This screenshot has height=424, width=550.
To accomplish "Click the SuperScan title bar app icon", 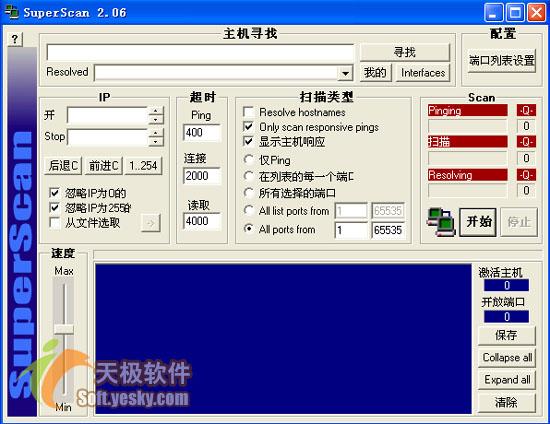I will (x=11, y=12).
